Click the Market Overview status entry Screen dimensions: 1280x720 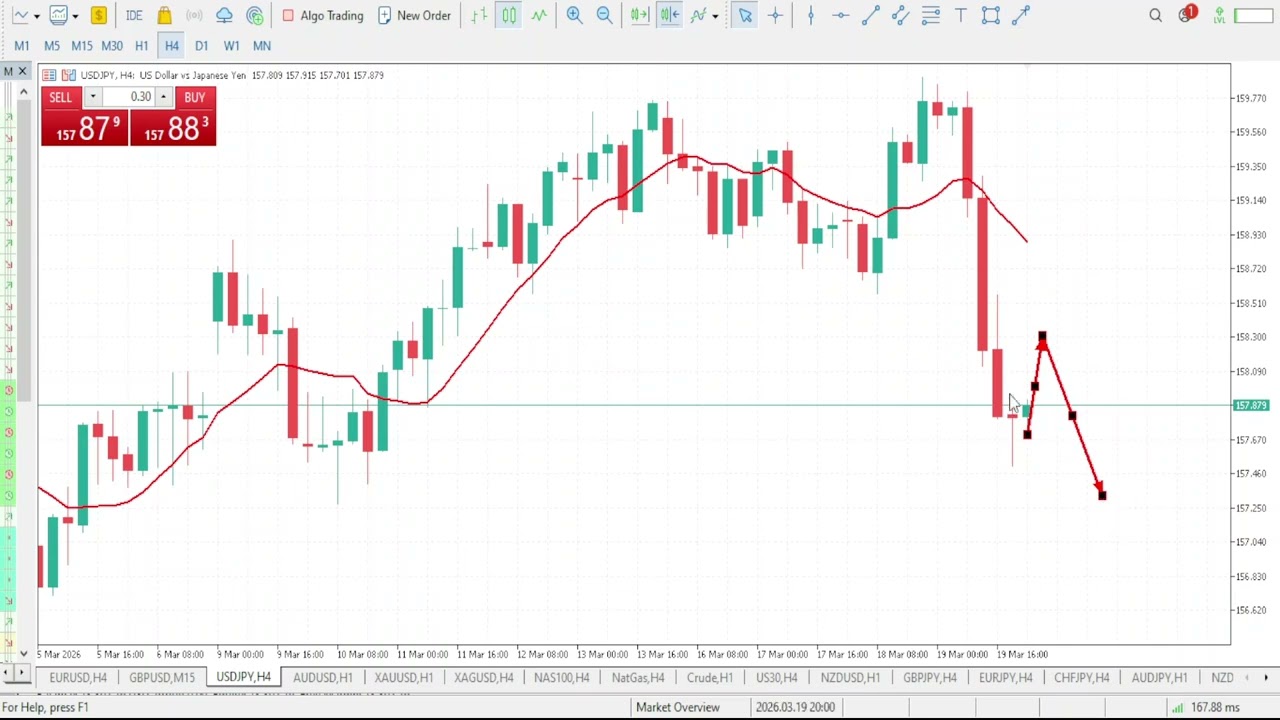[x=678, y=707]
